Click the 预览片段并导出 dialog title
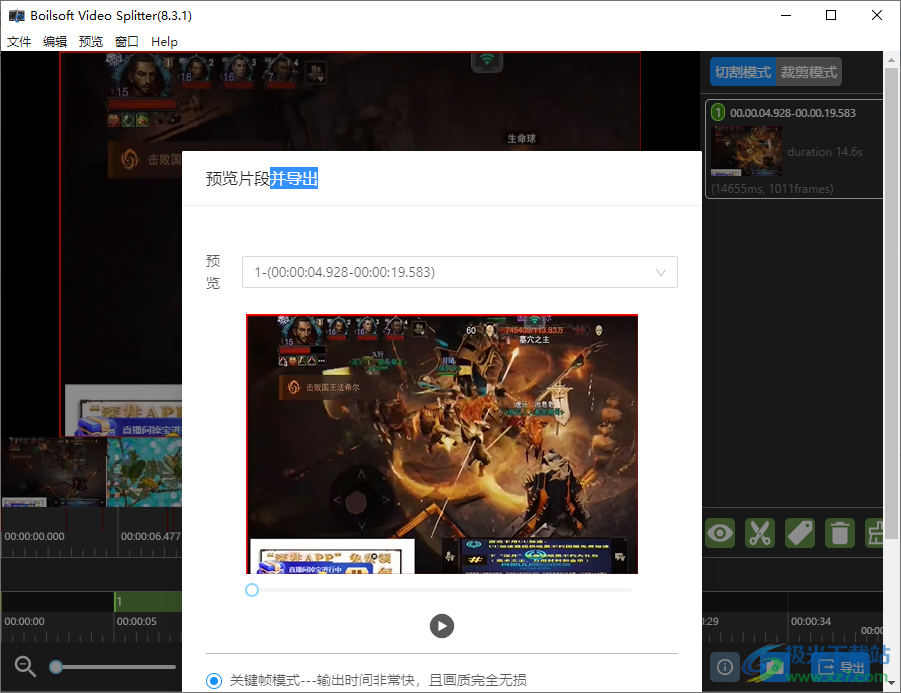 click(261, 179)
